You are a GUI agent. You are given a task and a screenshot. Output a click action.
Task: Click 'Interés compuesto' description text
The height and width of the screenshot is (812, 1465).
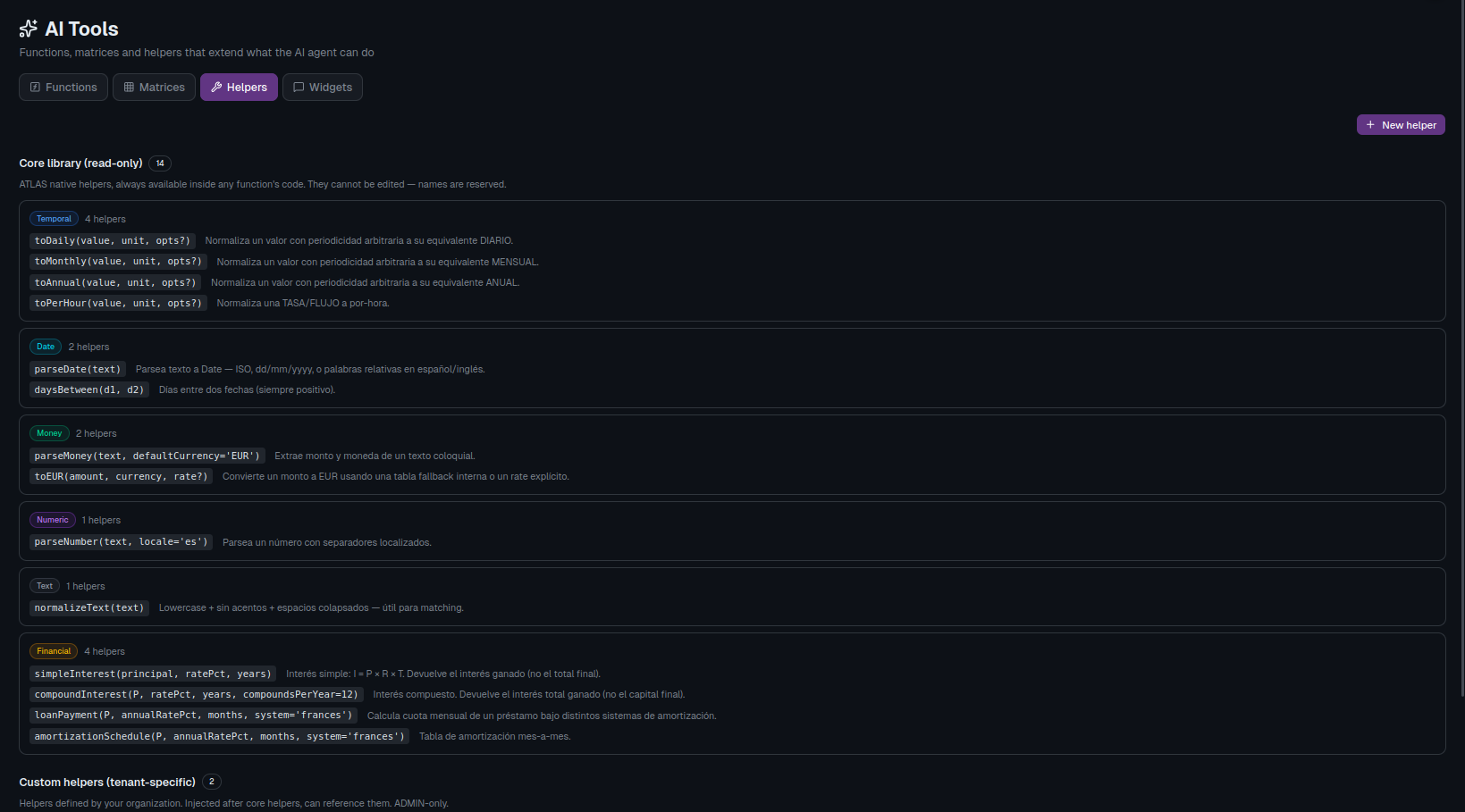coord(529,695)
